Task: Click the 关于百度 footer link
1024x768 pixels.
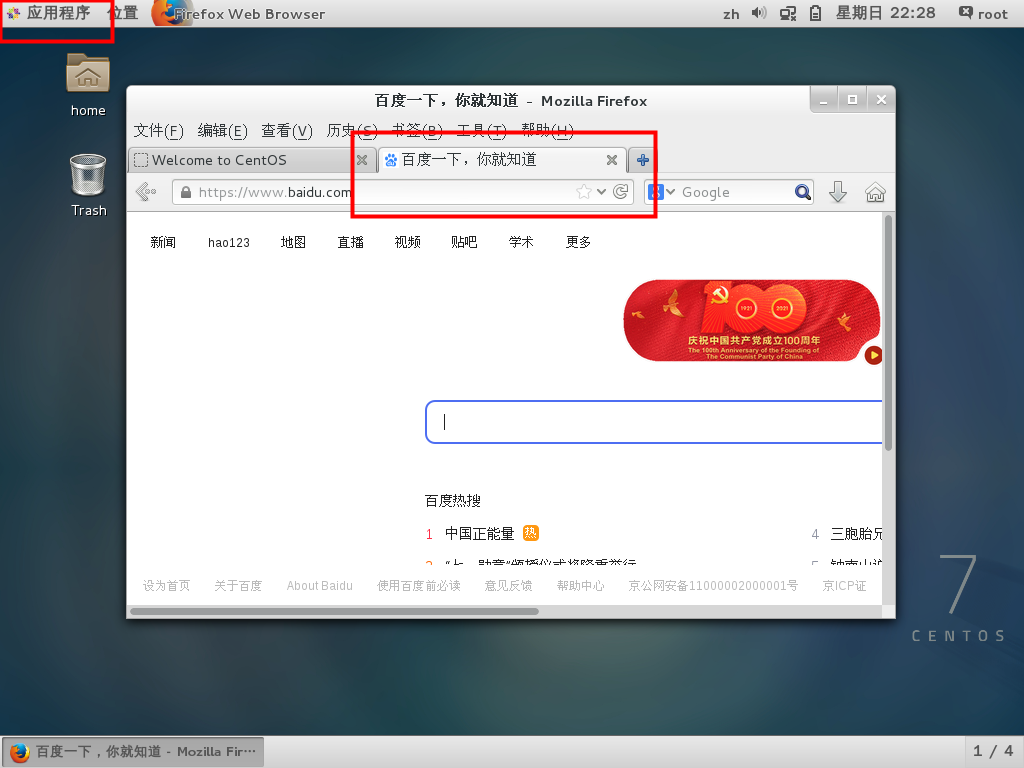Action: click(x=238, y=586)
